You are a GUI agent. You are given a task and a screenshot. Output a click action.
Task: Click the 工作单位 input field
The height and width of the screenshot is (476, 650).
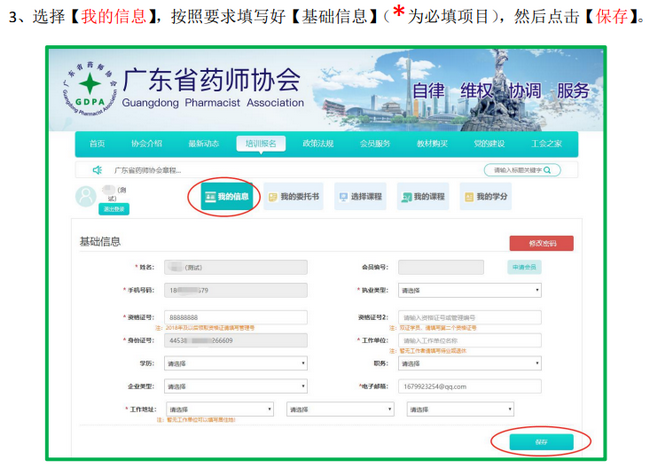tap(469, 340)
